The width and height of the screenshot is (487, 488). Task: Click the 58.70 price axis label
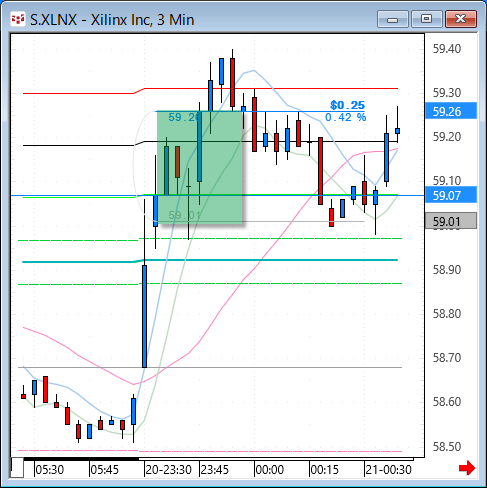447,358
